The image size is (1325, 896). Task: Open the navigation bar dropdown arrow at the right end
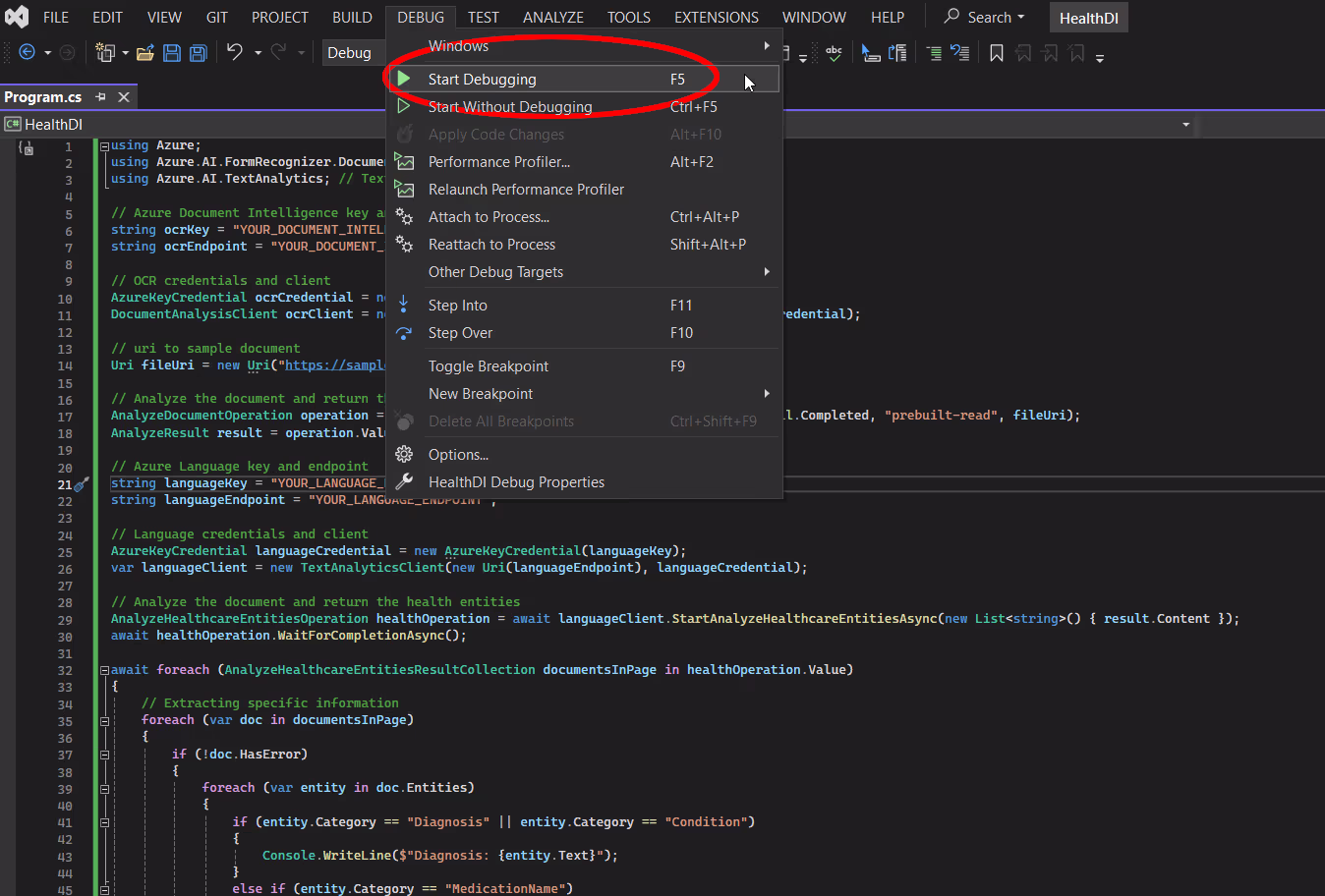1185,124
